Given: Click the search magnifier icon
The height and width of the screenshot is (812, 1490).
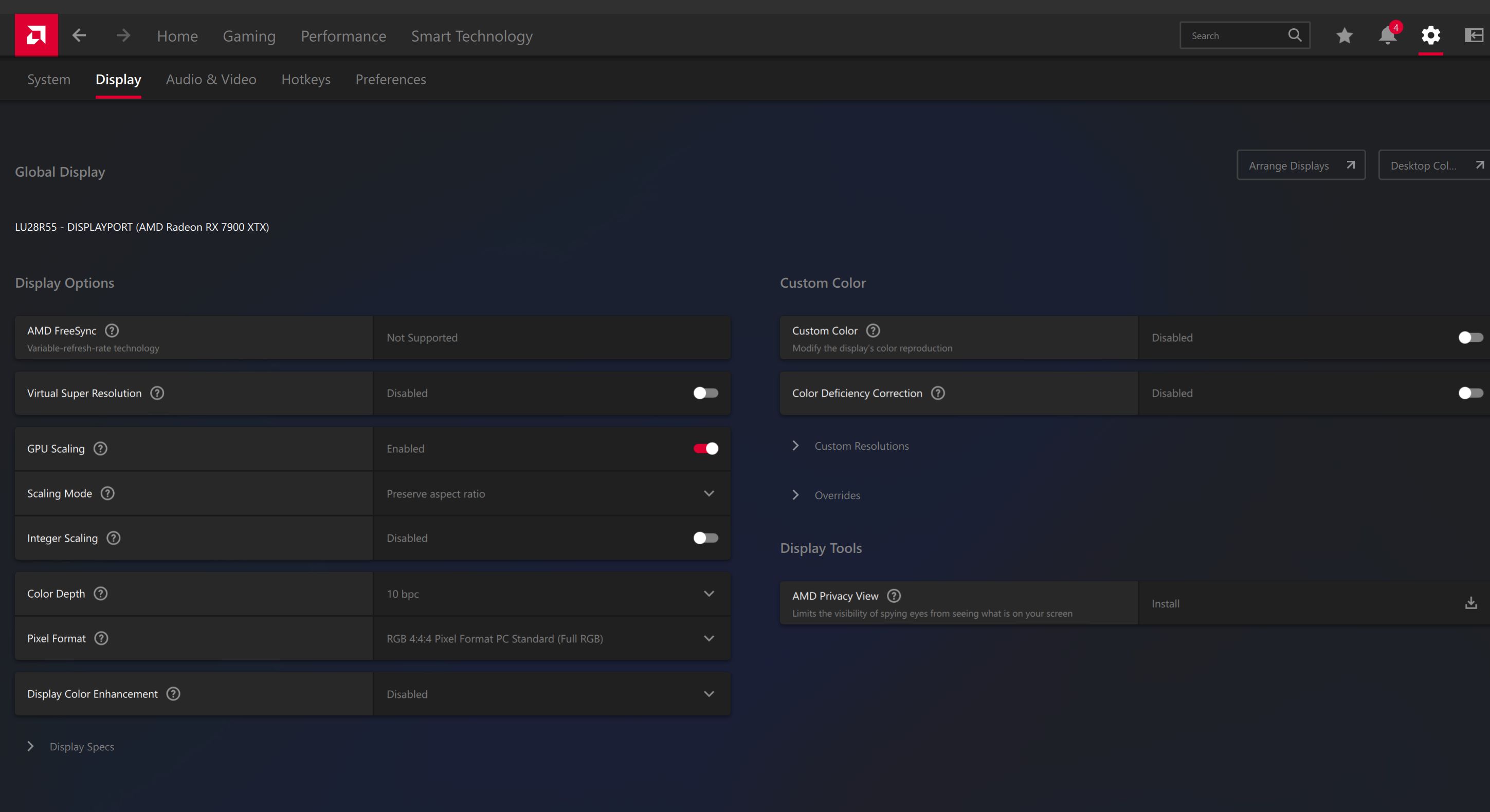Looking at the screenshot, I should [1295, 35].
